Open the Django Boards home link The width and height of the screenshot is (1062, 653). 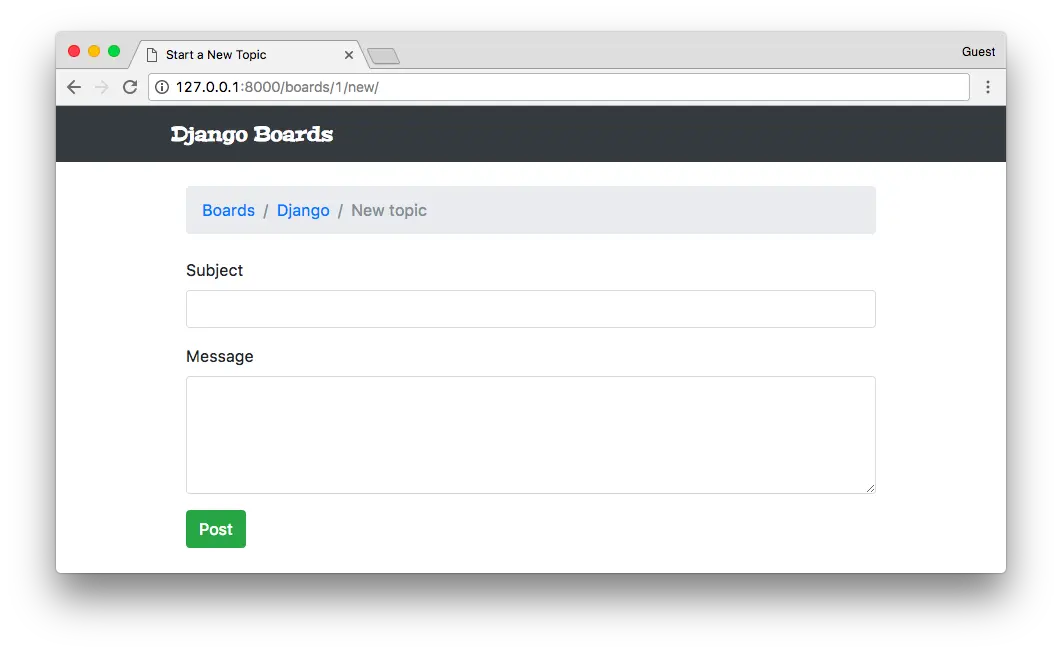coord(251,134)
